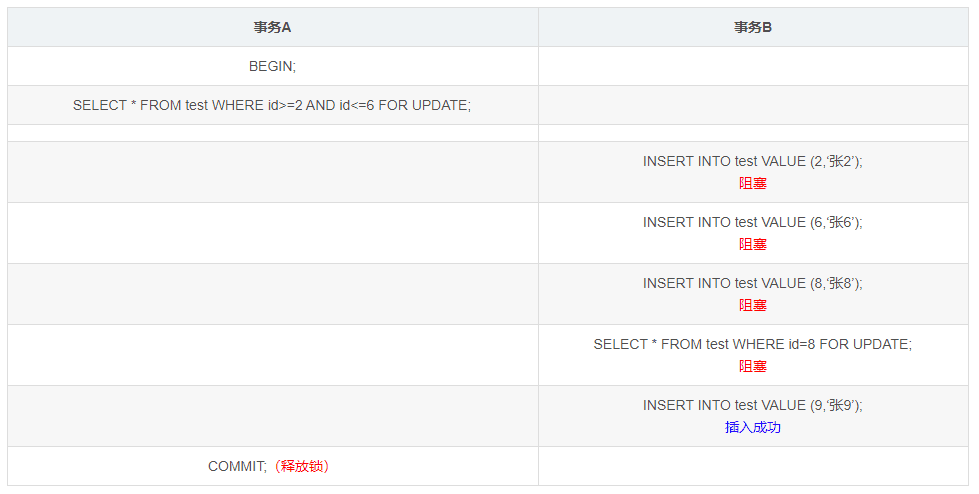Select the BEGIN; statement text
The height and width of the screenshot is (494, 979).
click(272, 66)
